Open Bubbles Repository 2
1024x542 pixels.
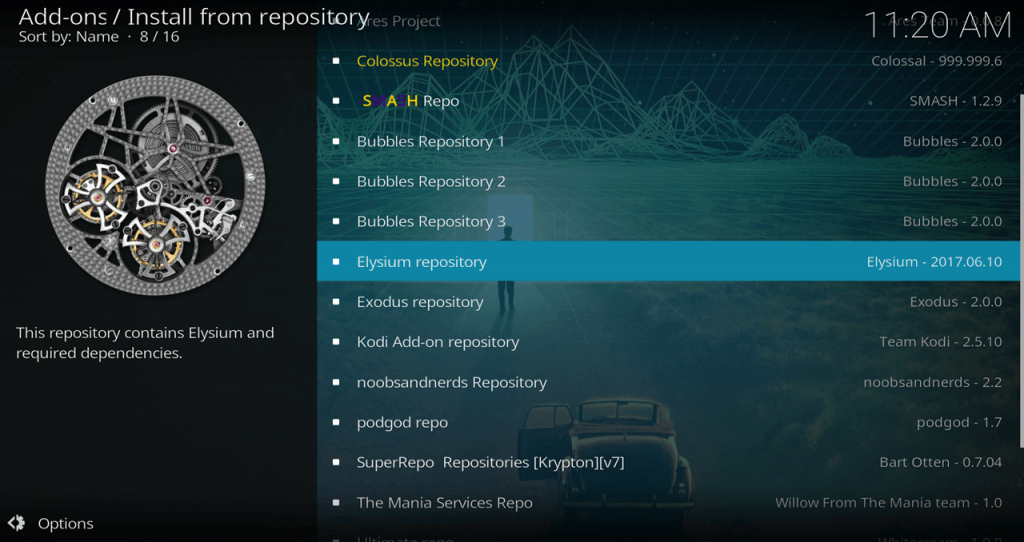(669, 182)
